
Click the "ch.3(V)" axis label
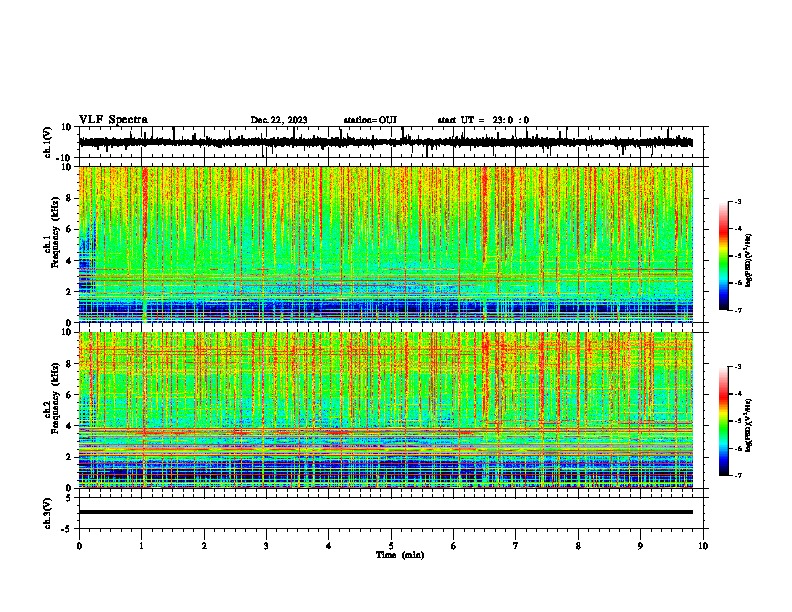point(48,514)
